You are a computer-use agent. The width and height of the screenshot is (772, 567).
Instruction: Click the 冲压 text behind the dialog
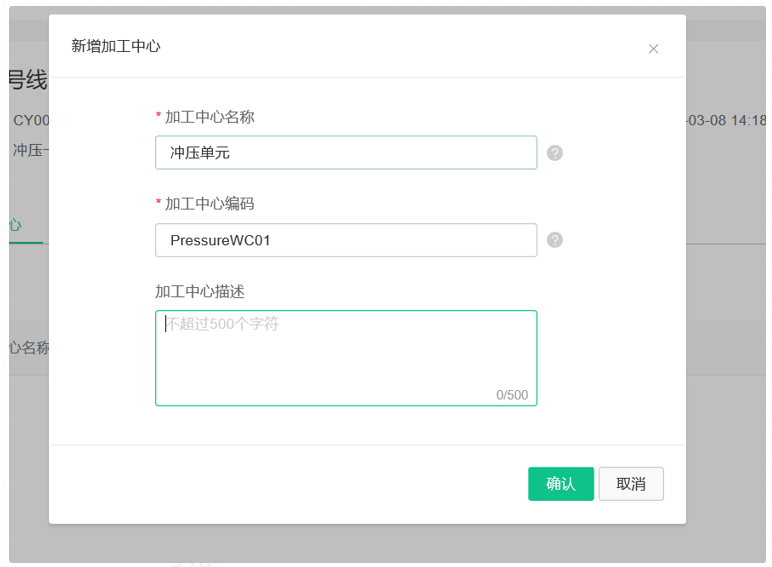(x=28, y=150)
